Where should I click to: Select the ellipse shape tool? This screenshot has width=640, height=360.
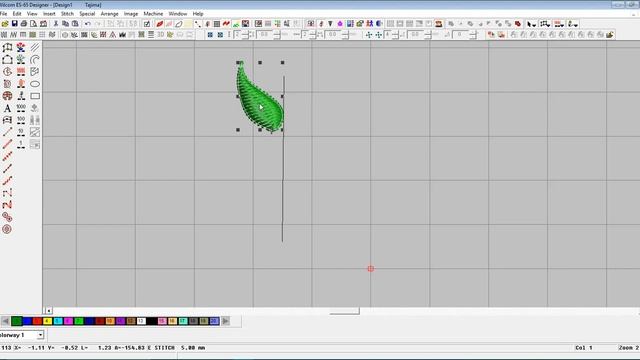pyautogui.click(x=35, y=84)
